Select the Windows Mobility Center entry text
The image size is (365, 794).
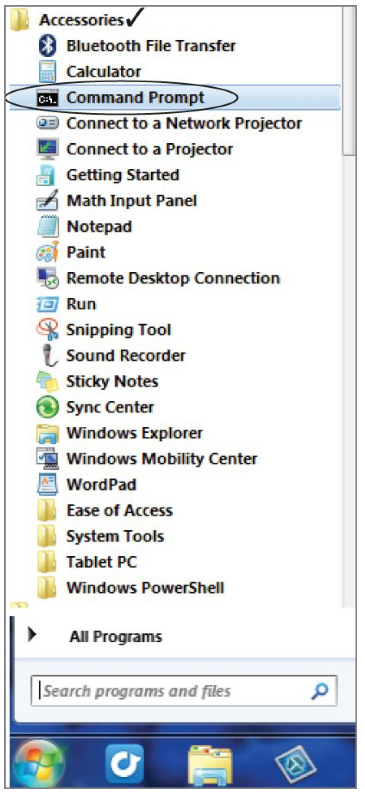tap(162, 459)
